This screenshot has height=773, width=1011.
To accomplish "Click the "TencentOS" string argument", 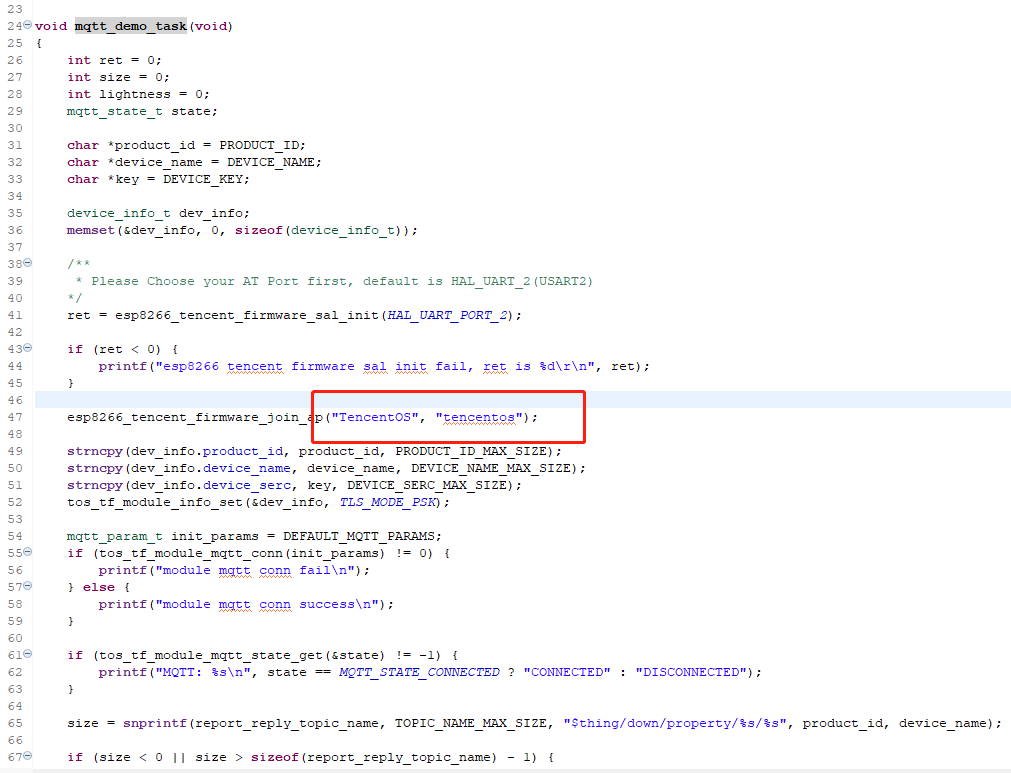I will point(375,417).
